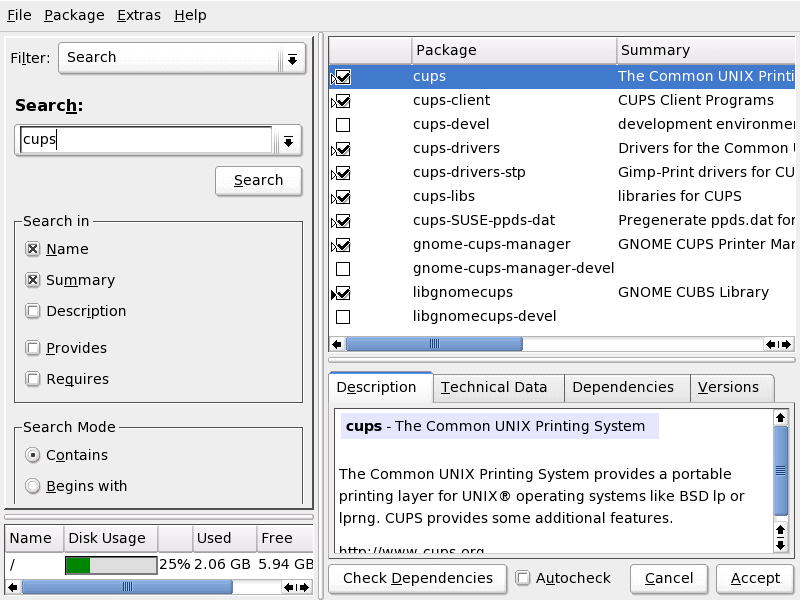Sort the list by Package column header

point(511,50)
